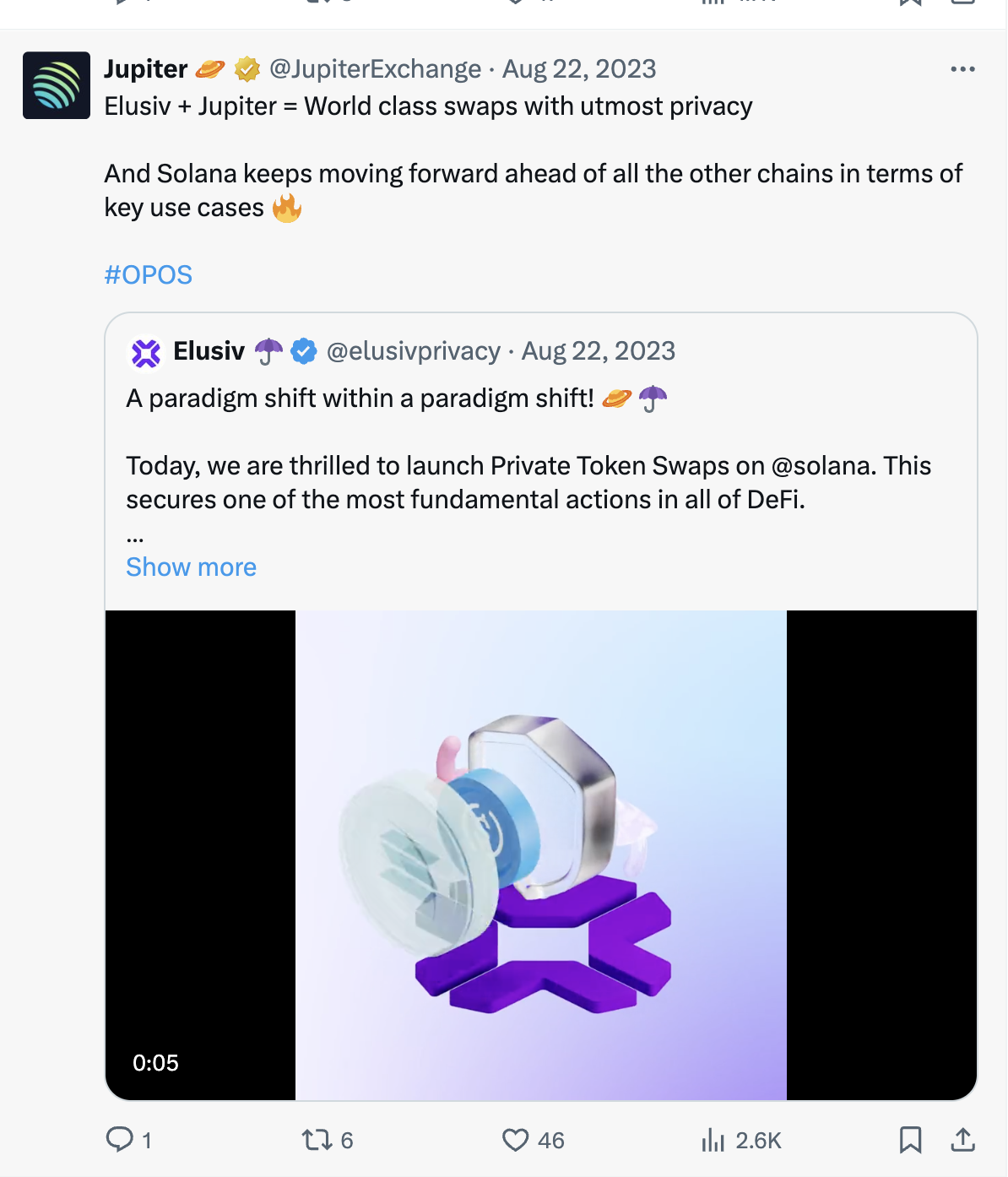Open the @elusivprivacy handle
1008x1177 pixels.
point(414,351)
